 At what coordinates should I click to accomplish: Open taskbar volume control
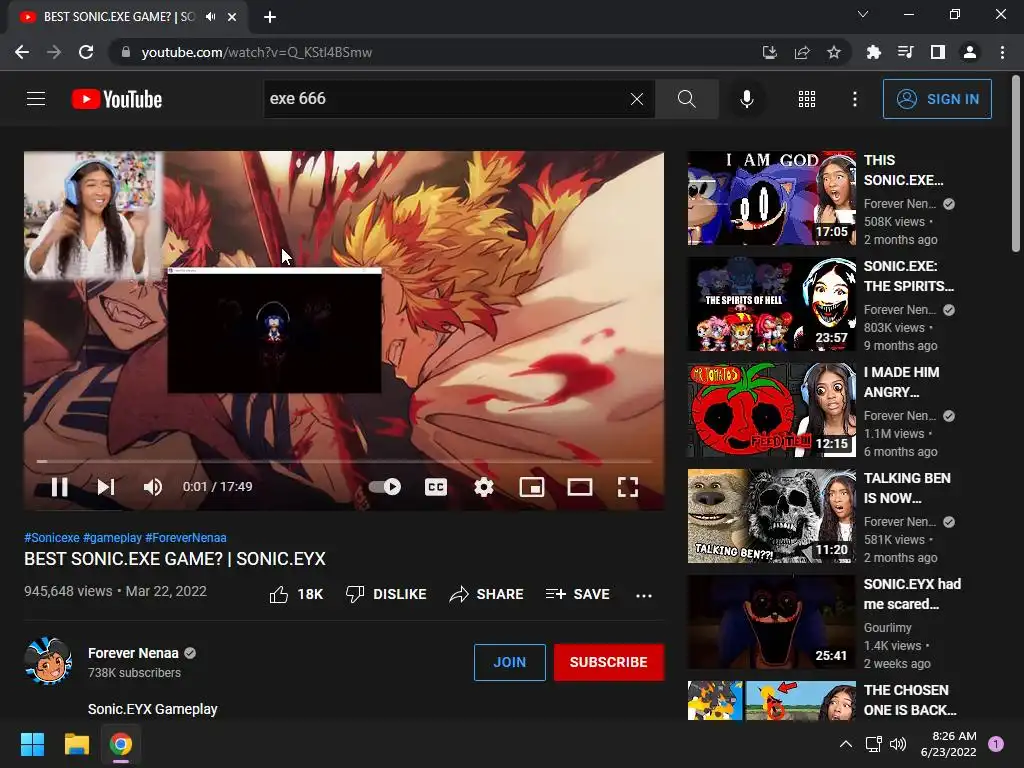(898, 744)
